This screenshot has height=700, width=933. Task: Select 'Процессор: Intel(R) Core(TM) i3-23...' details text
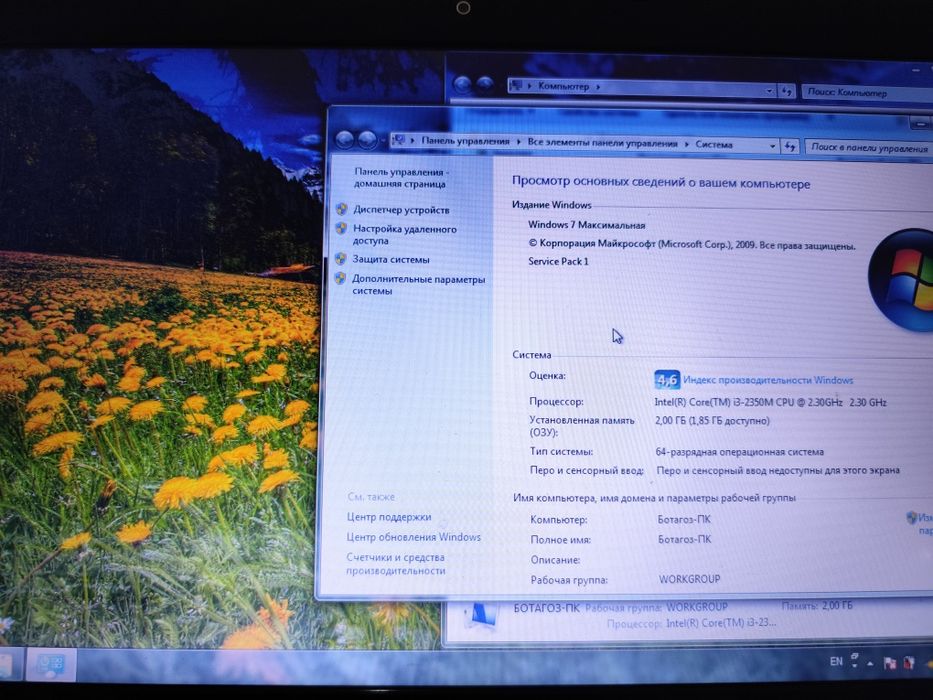(x=691, y=623)
